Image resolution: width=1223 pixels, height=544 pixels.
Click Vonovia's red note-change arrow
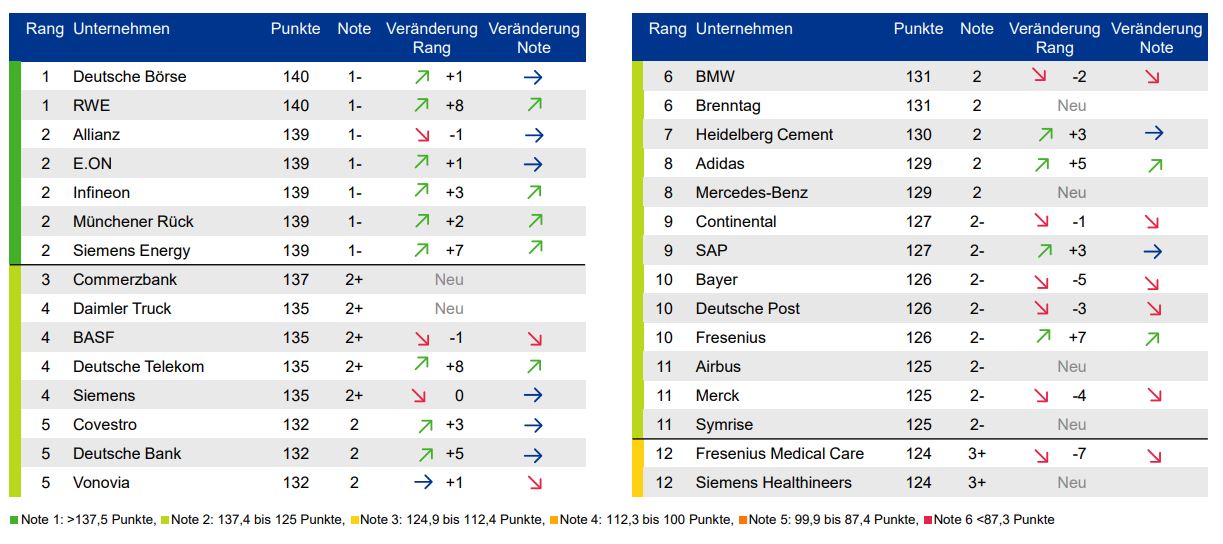(x=534, y=482)
